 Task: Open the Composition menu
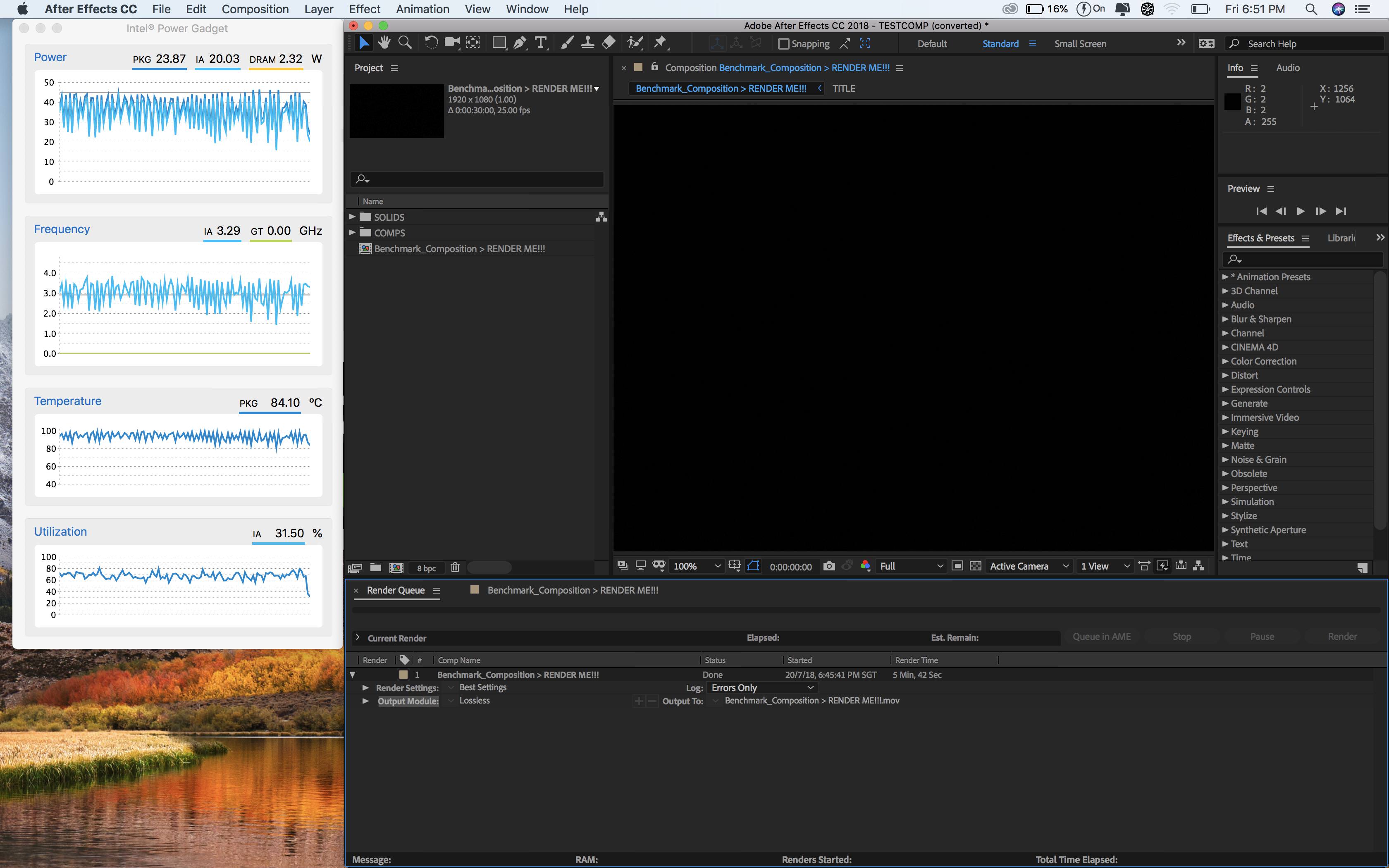255,9
